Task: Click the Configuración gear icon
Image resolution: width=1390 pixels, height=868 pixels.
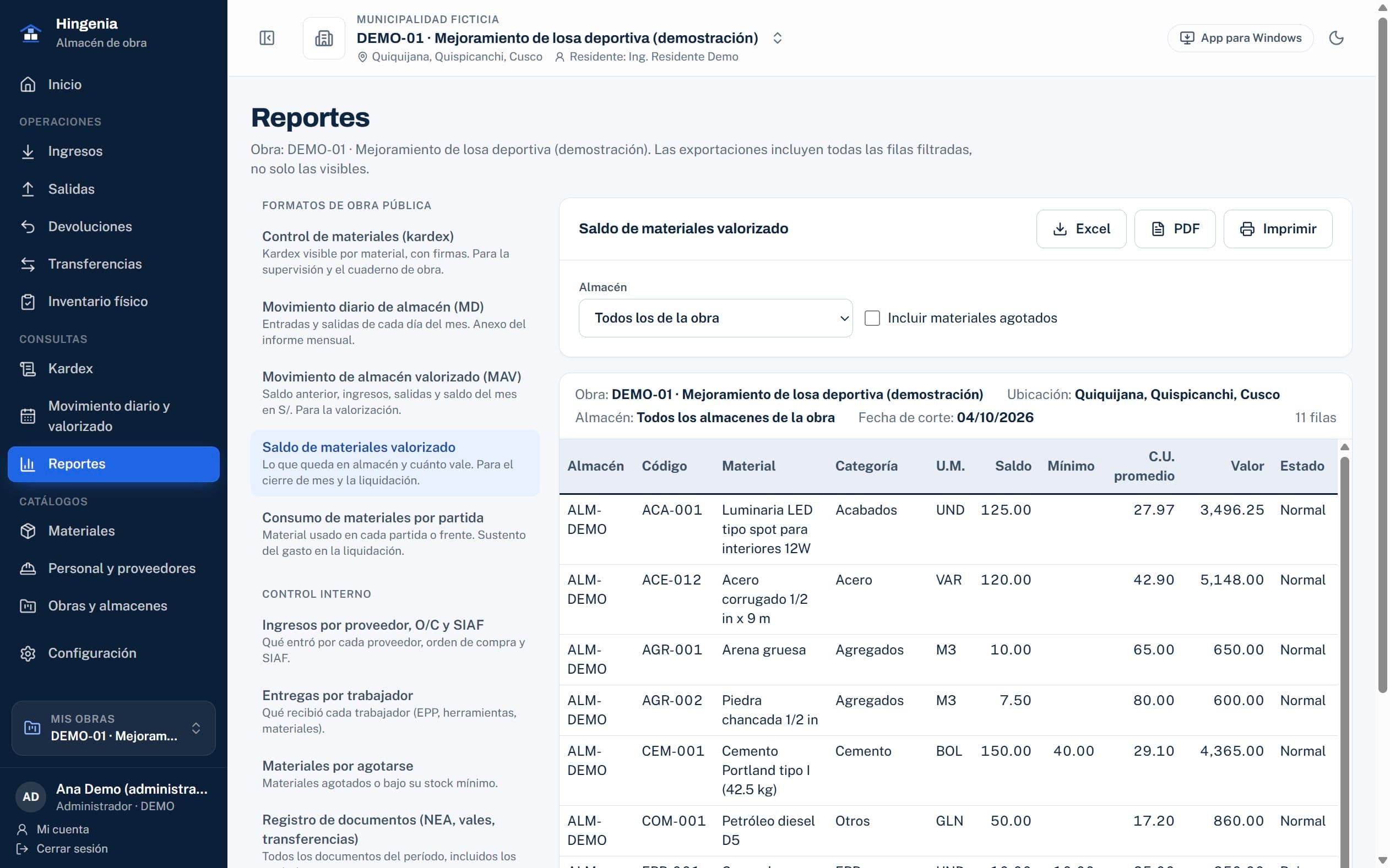Action: pyautogui.click(x=28, y=653)
